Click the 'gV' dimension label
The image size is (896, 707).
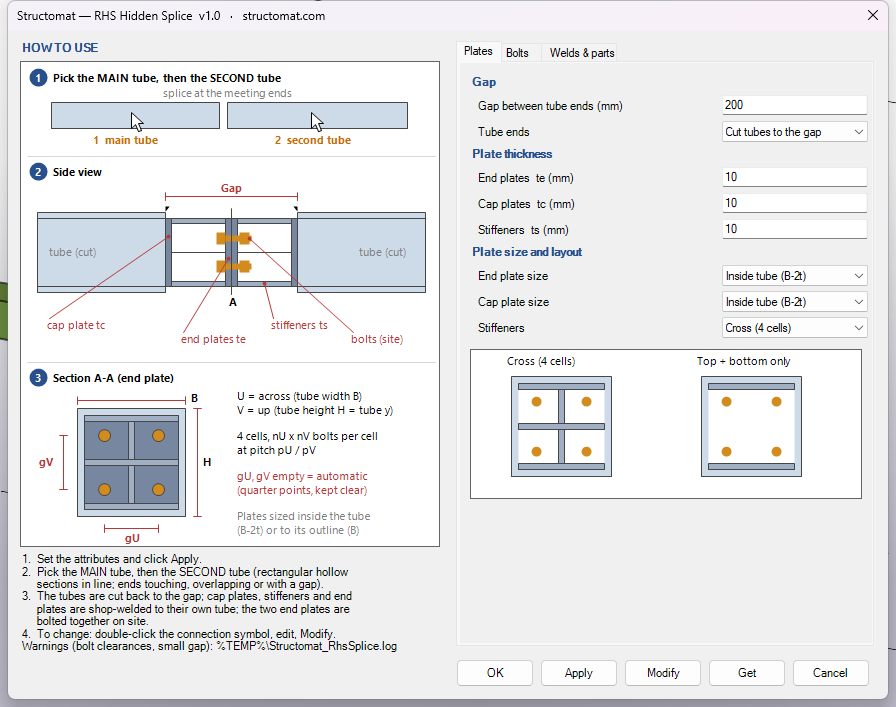point(46,462)
